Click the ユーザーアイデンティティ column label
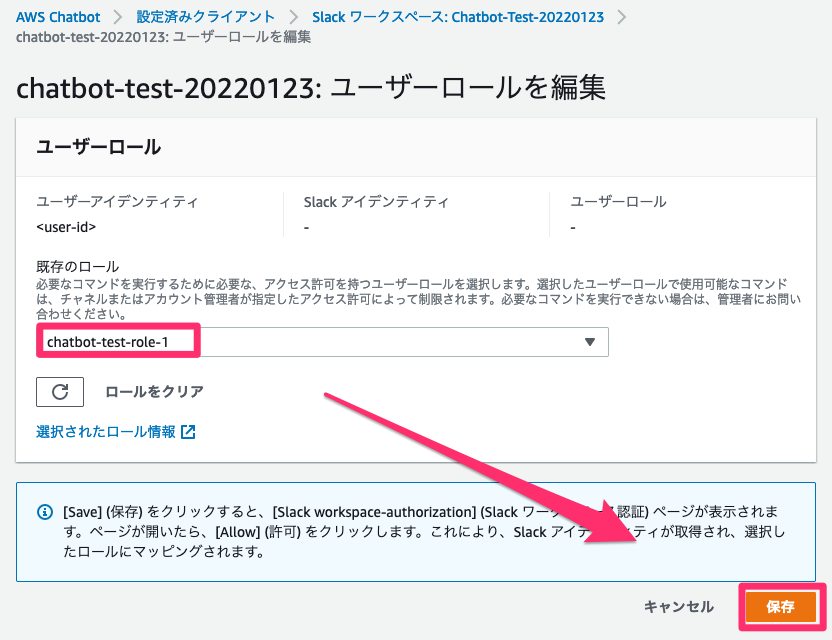 (117, 202)
